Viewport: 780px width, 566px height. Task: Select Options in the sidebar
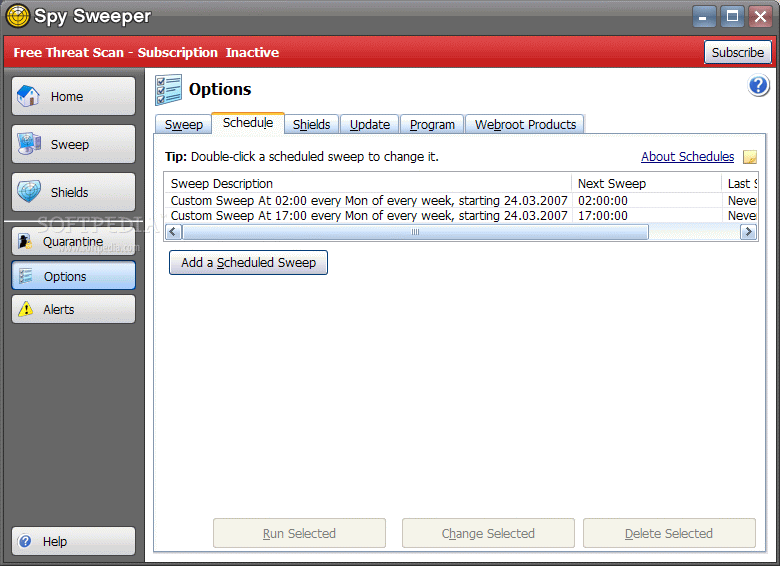click(73, 276)
